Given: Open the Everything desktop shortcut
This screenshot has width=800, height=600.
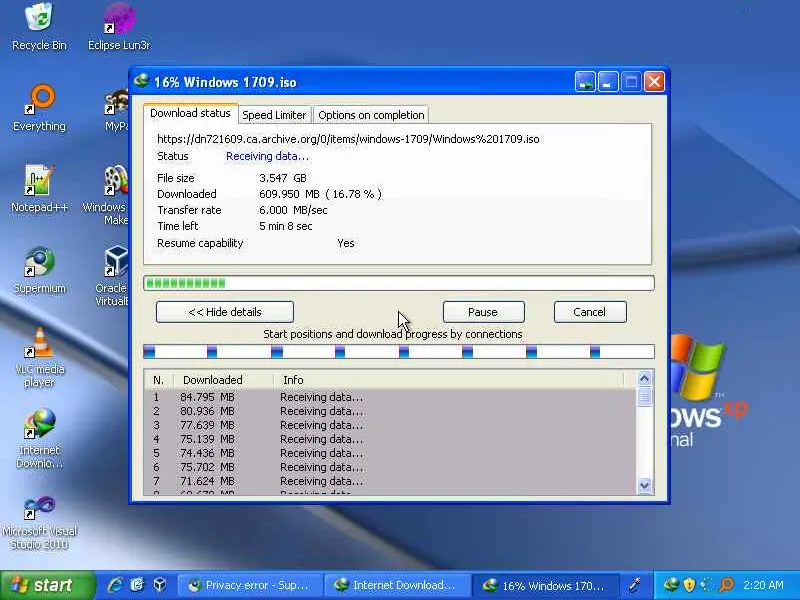Looking at the screenshot, I should tap(39, 108).
